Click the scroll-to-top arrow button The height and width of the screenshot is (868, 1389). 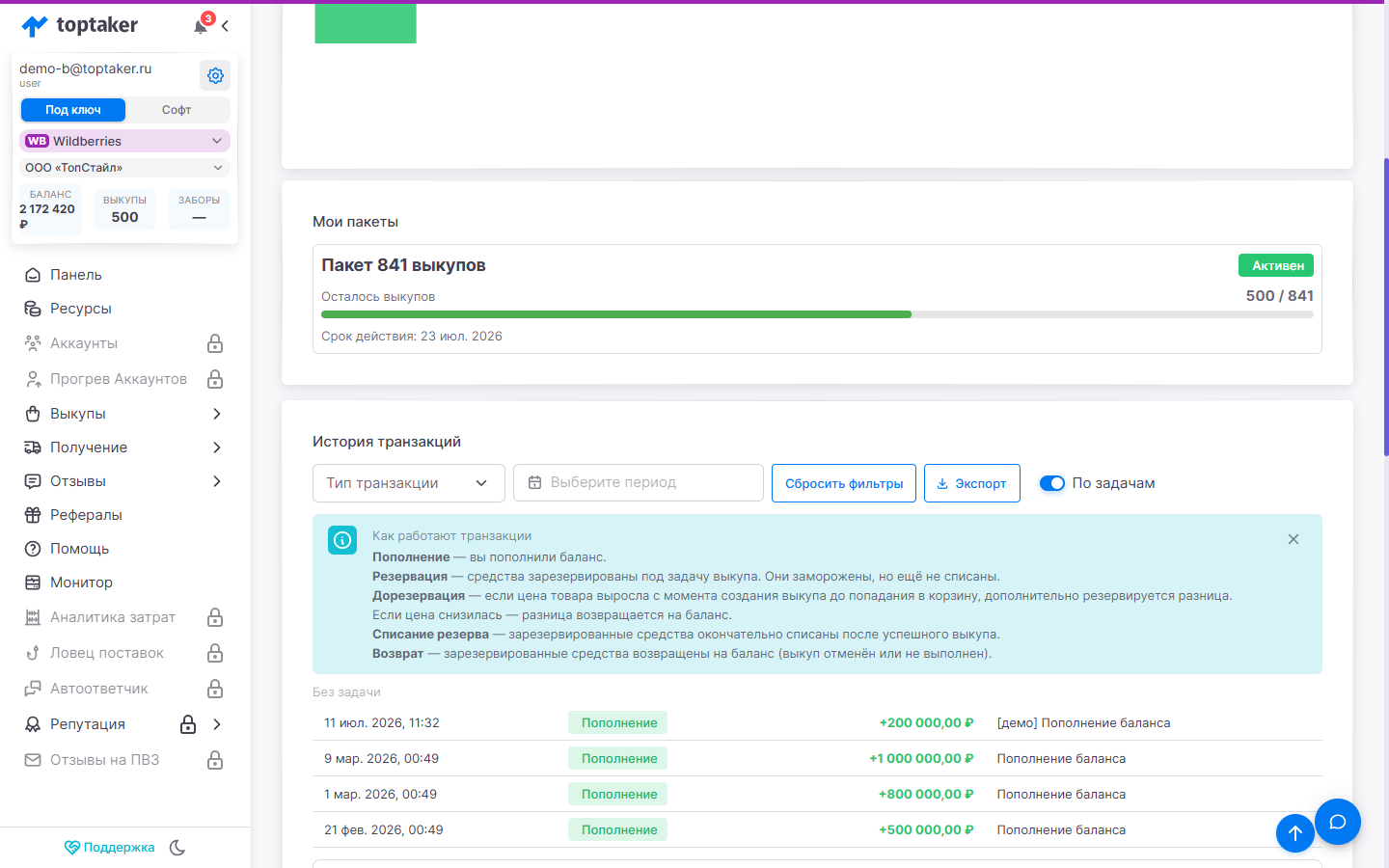click(x=1295, y=833)
